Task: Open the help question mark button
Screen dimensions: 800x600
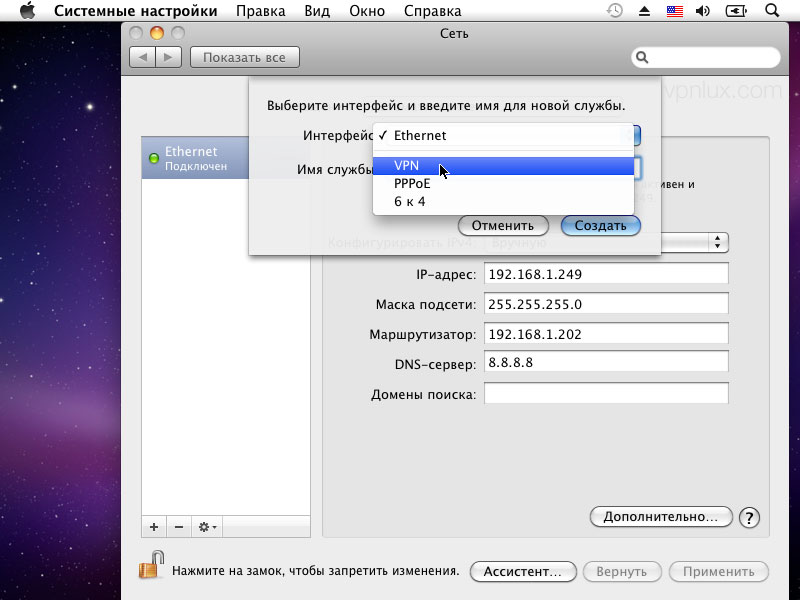Action: pyautogui.click(x=748, y=517)
